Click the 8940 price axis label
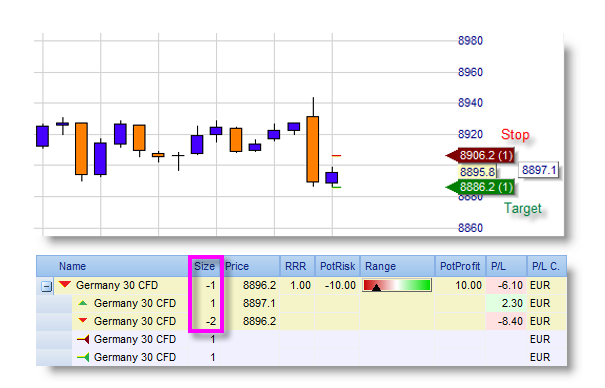Screen dimensions: 605x388 click(470, 103)
